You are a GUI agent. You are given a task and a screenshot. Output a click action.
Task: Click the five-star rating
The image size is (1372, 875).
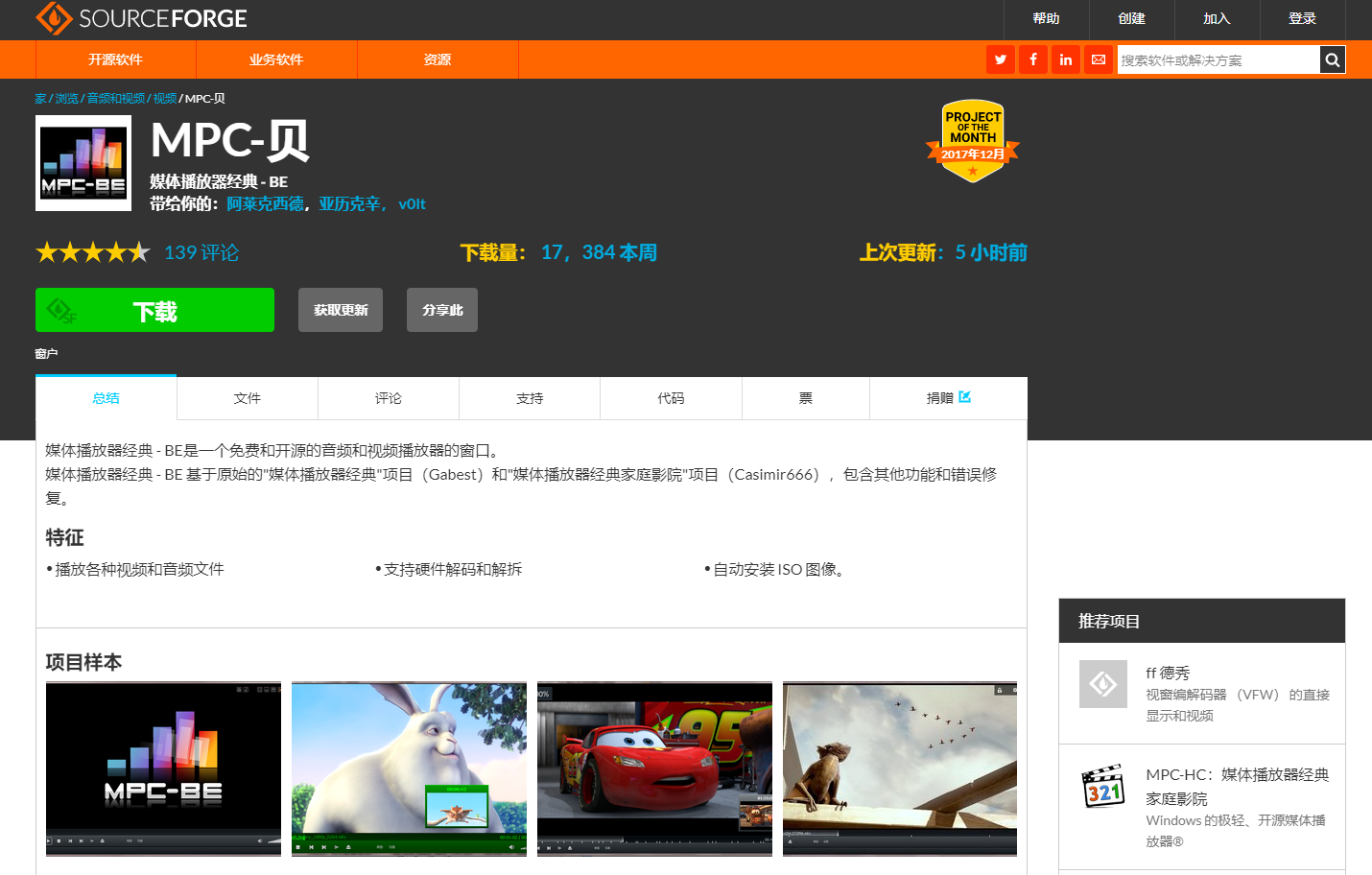point(93,252)
